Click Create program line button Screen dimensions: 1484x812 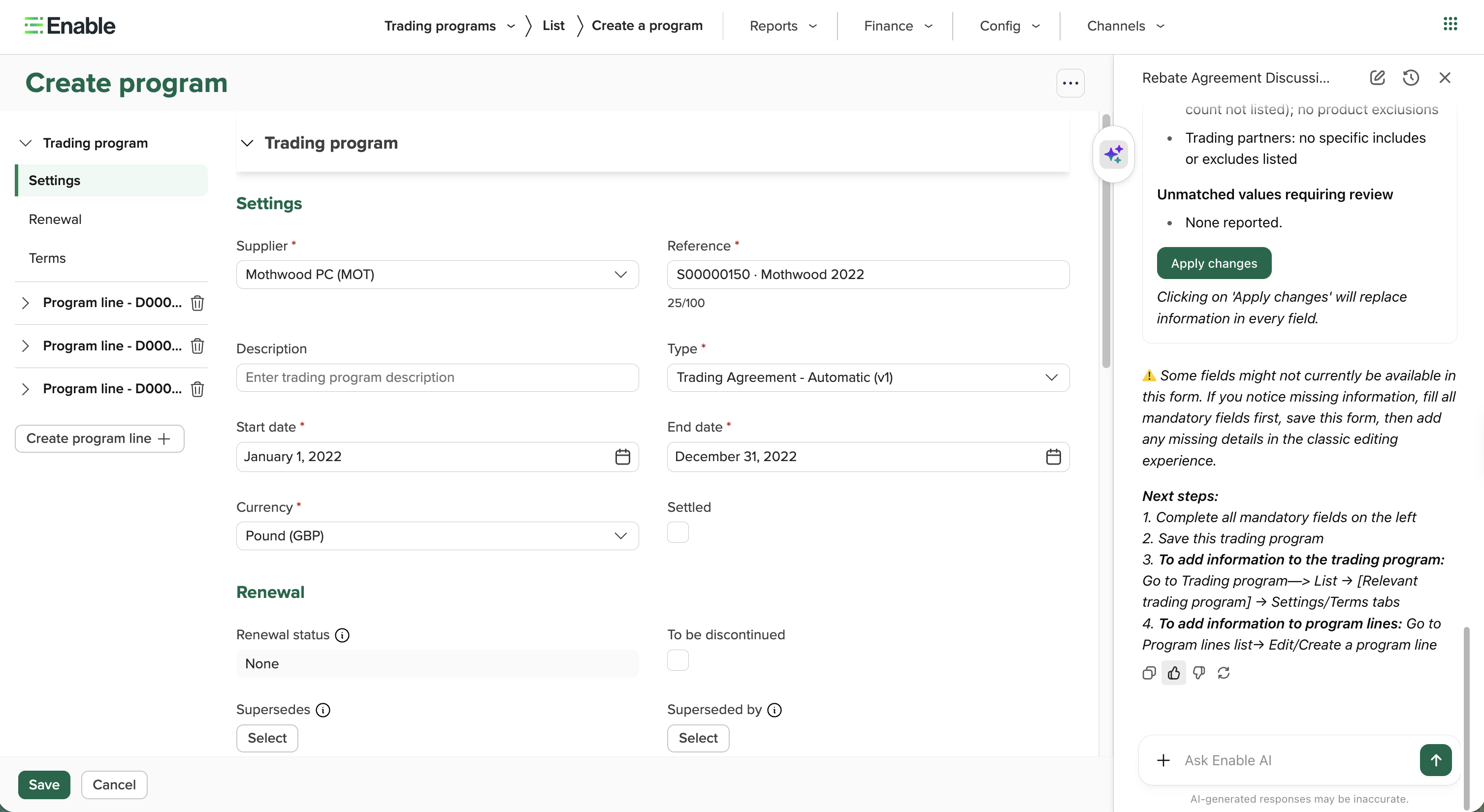pos(99,439)
